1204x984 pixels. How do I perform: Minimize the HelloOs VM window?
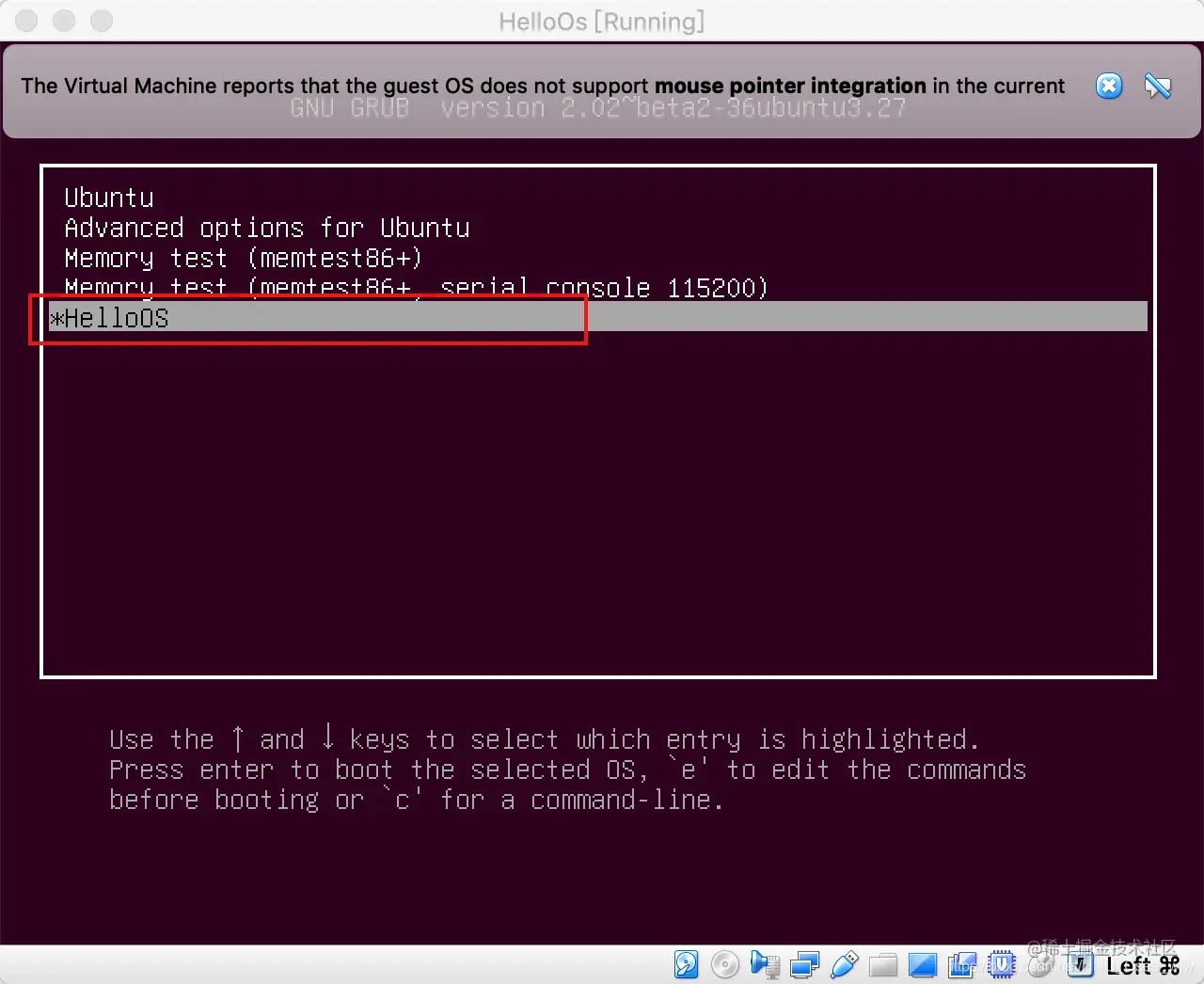pos(64,21)
